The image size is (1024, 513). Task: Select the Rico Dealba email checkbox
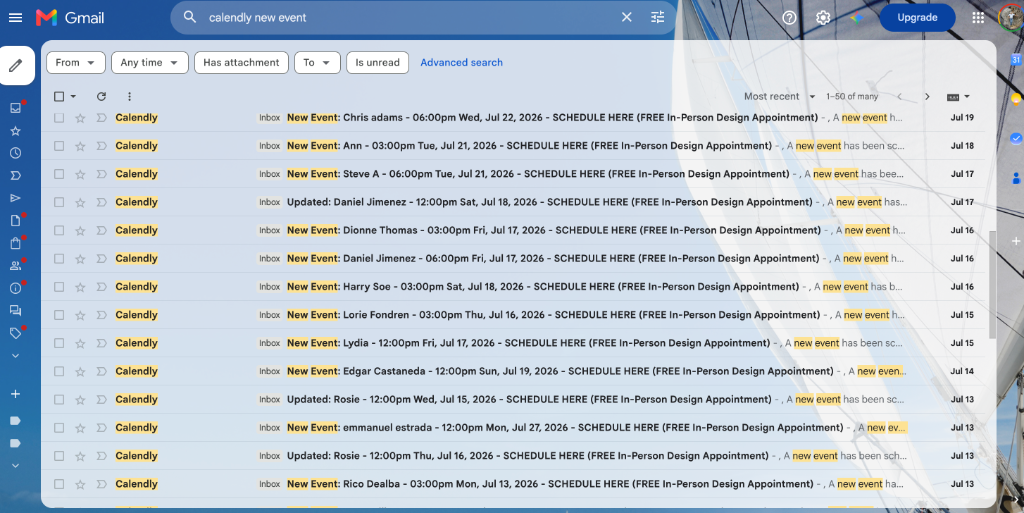(59, 484)
